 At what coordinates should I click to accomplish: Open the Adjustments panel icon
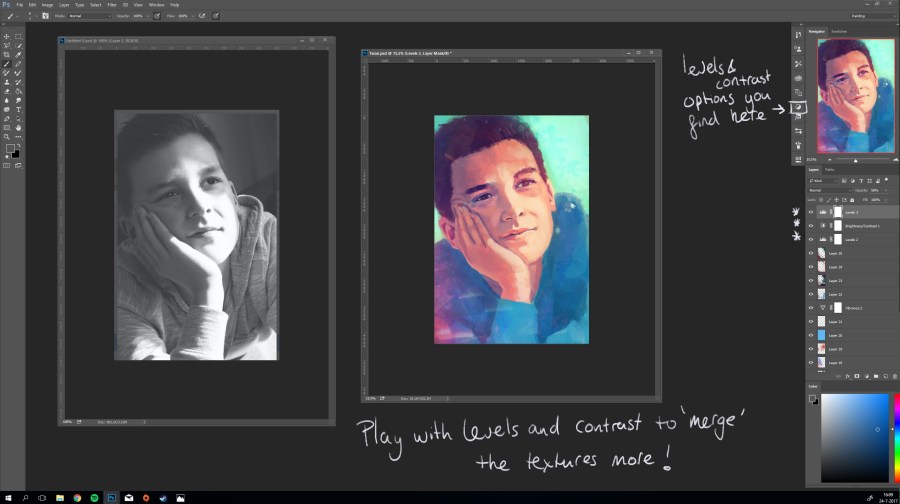pyautogui.click(x=798, y=106)
